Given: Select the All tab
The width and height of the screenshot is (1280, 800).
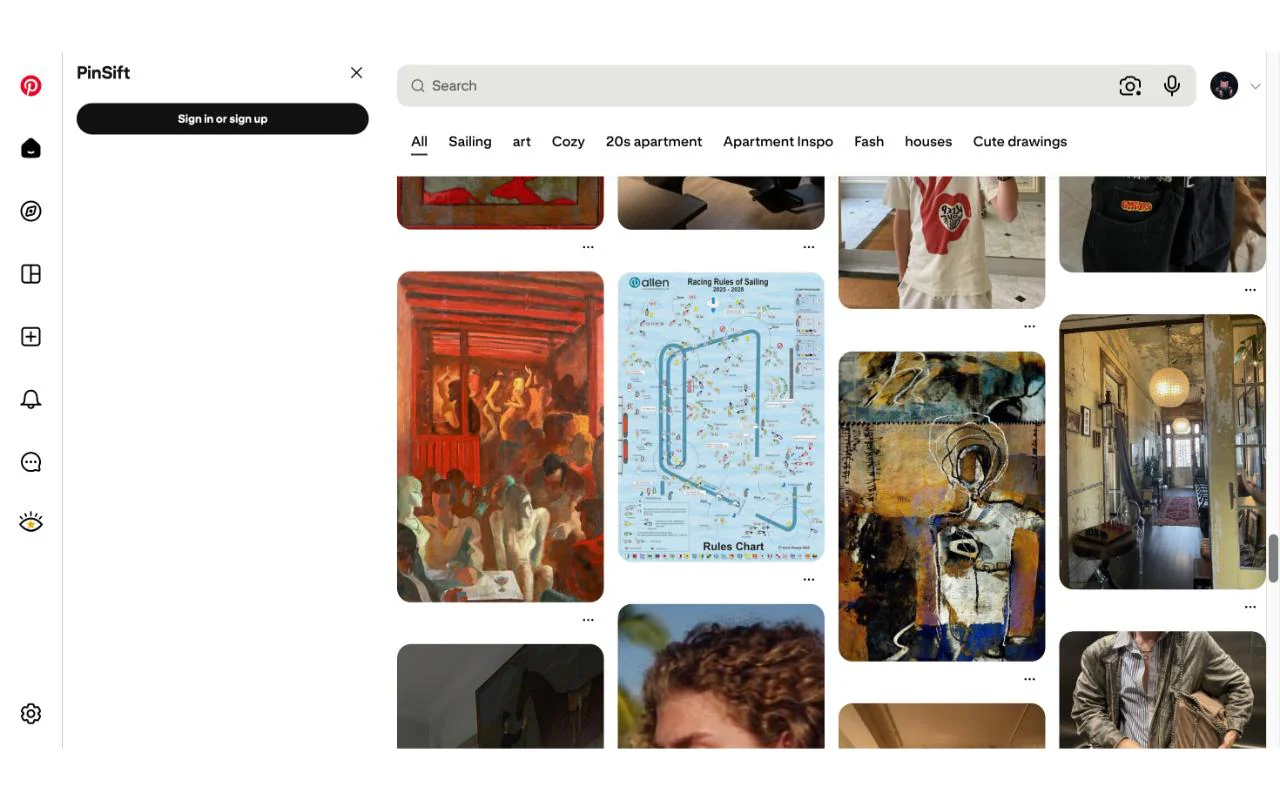Looking at the screenshot, I should pos(419,142).
